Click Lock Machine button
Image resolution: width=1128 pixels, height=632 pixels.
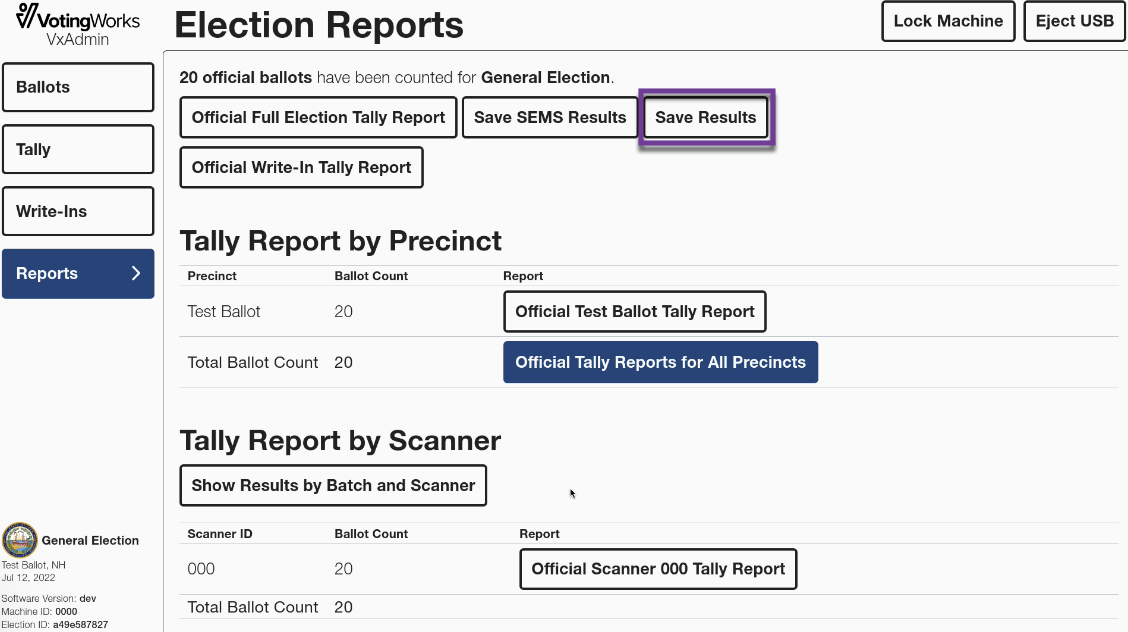coord(948,21)
